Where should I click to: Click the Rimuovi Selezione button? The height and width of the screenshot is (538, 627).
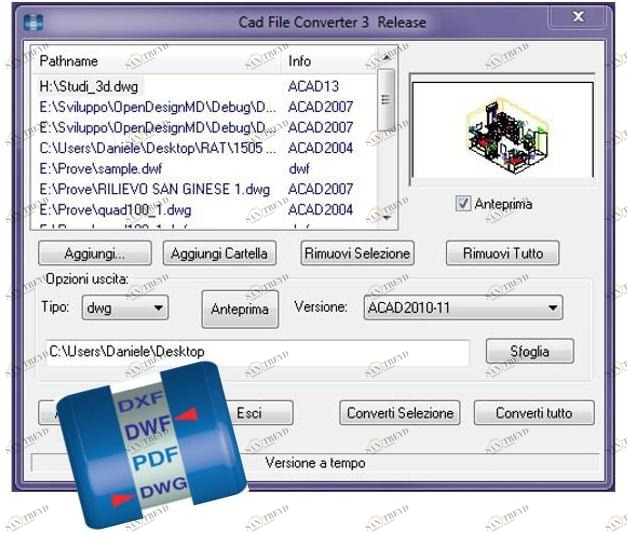coord(357,253)
